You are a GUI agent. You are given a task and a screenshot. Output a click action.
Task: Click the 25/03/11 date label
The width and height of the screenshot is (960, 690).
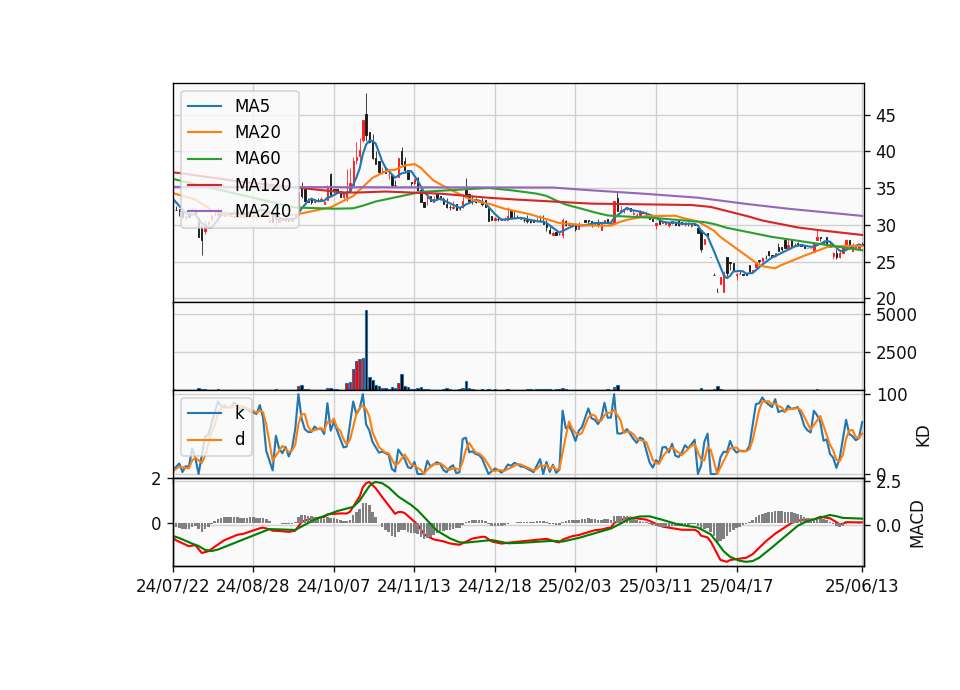pyautogui.click(x=656, y=586)
